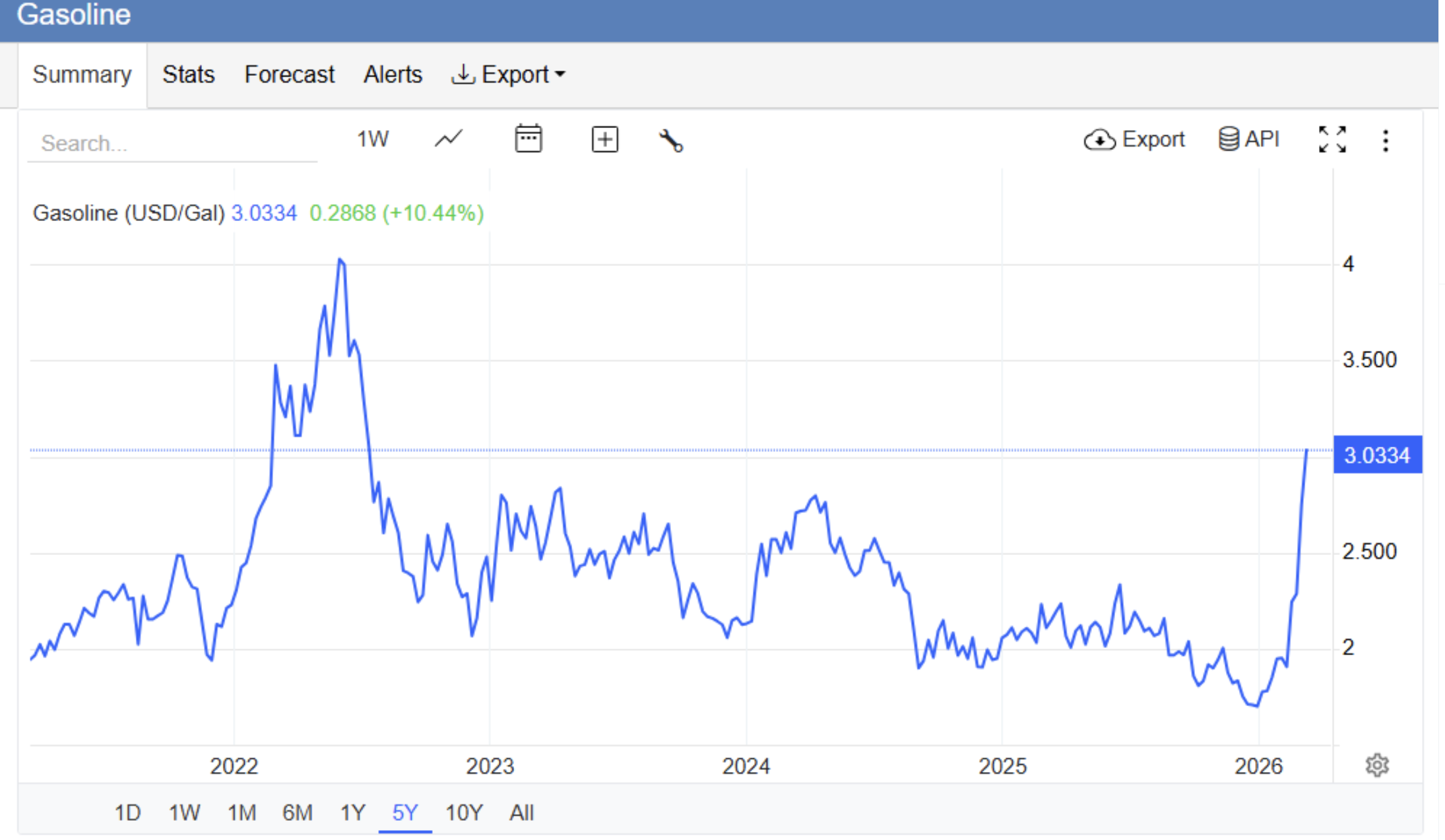The width and height of the screenshot is (1445, 840).
Task: Select the 6M range button
Action: pyautogui.click(x=297, y=812)
